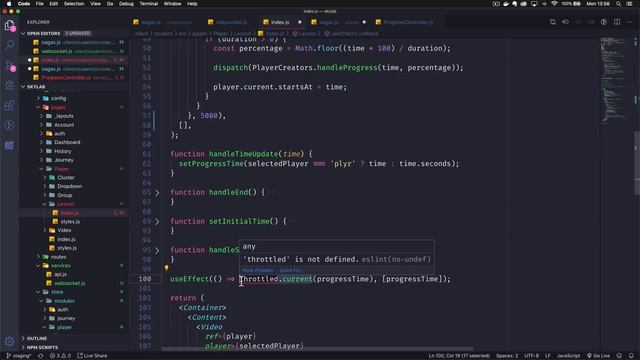Select websocket.js under services folder
This screenshot has width=640, height=360.
coord(69,283)
